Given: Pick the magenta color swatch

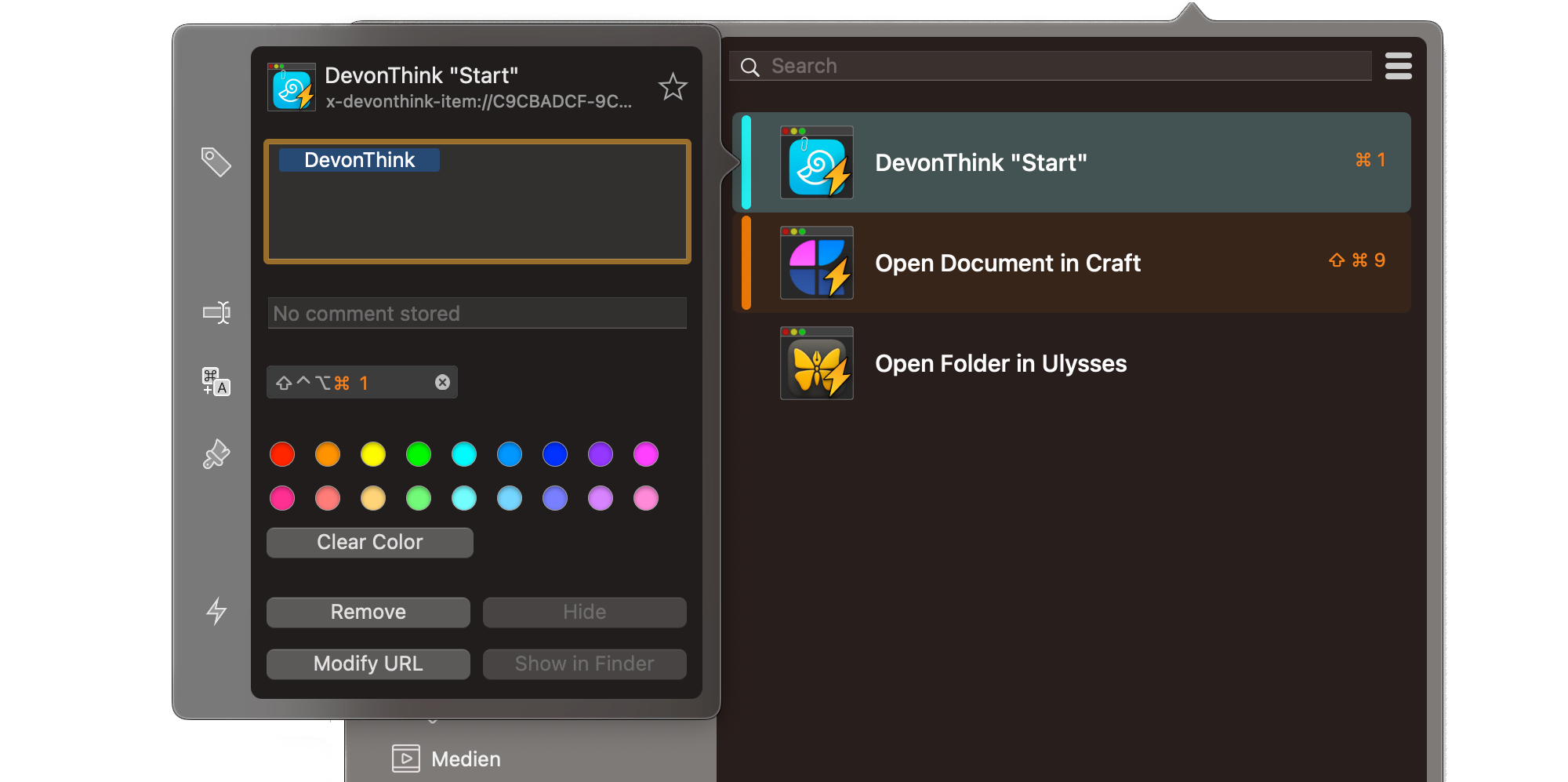Looking at the screenshot, I should tap(646, 454).
